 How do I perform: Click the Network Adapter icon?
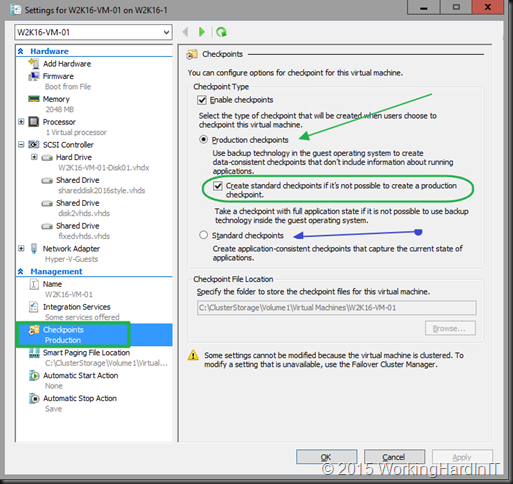[x=34, y=249]
